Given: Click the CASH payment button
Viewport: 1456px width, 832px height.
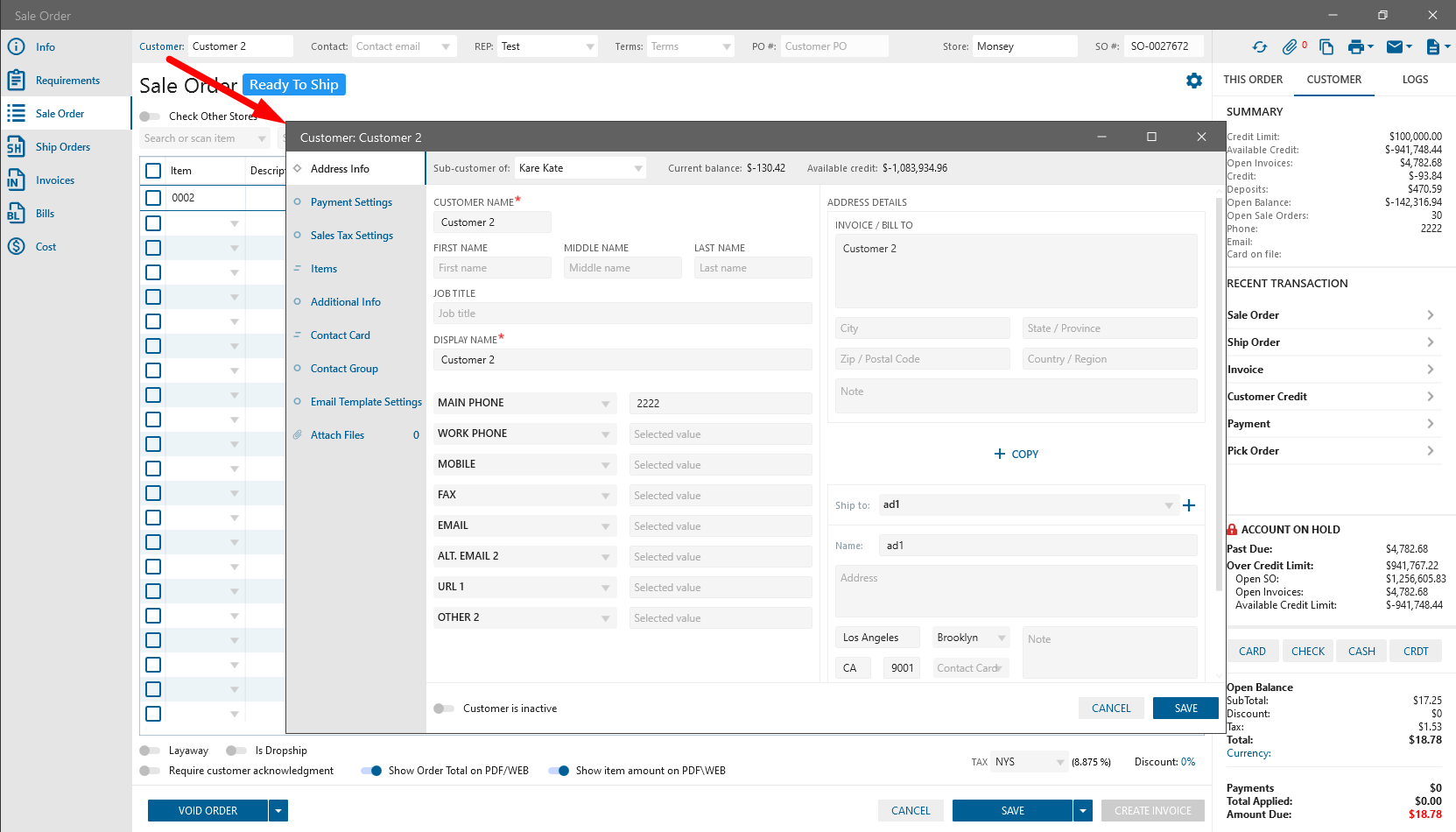Looking at the screenshot, I should click(x=1361, y=652).
